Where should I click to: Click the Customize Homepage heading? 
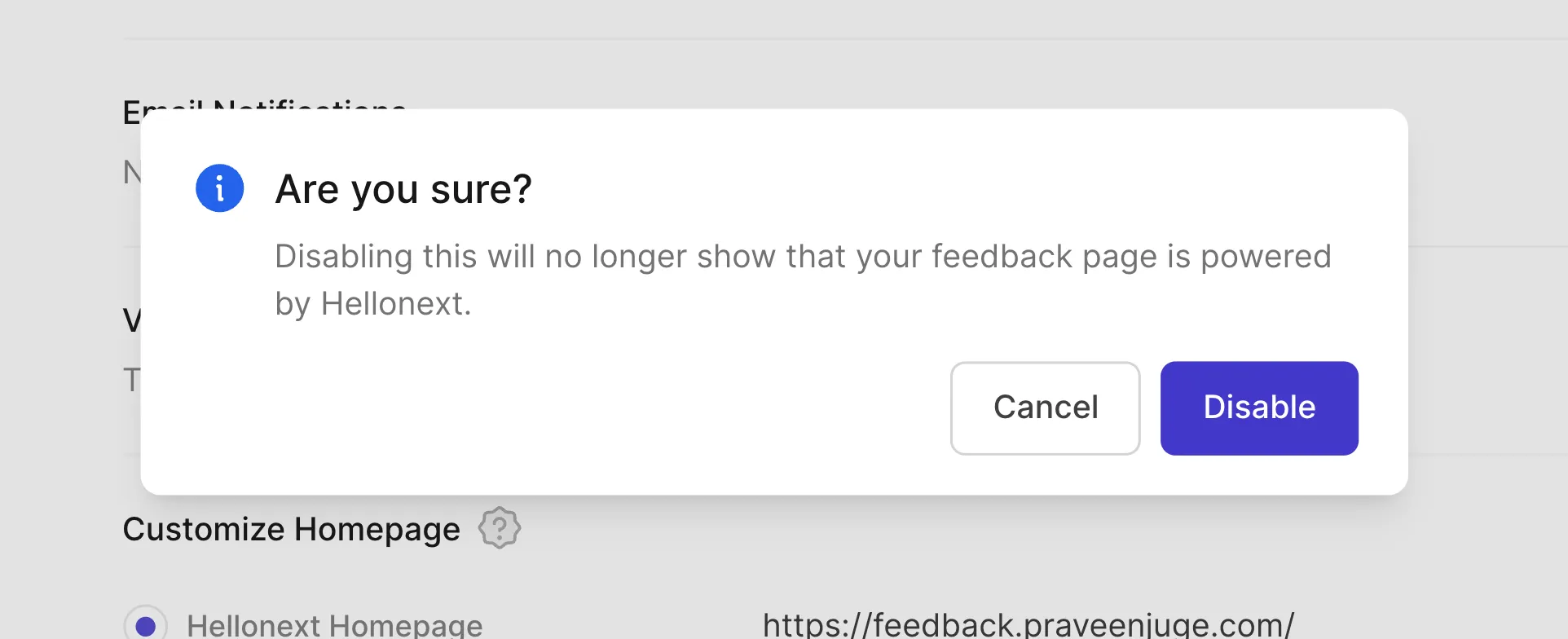[291, 528]
